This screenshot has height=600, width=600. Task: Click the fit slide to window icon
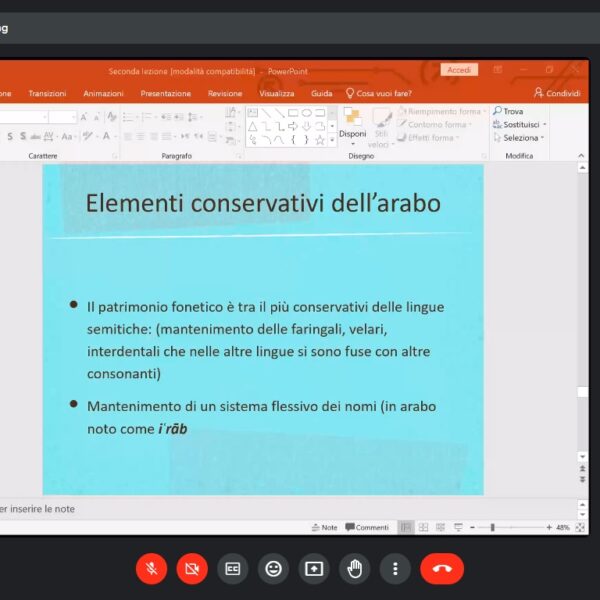(x=581, y=527)
